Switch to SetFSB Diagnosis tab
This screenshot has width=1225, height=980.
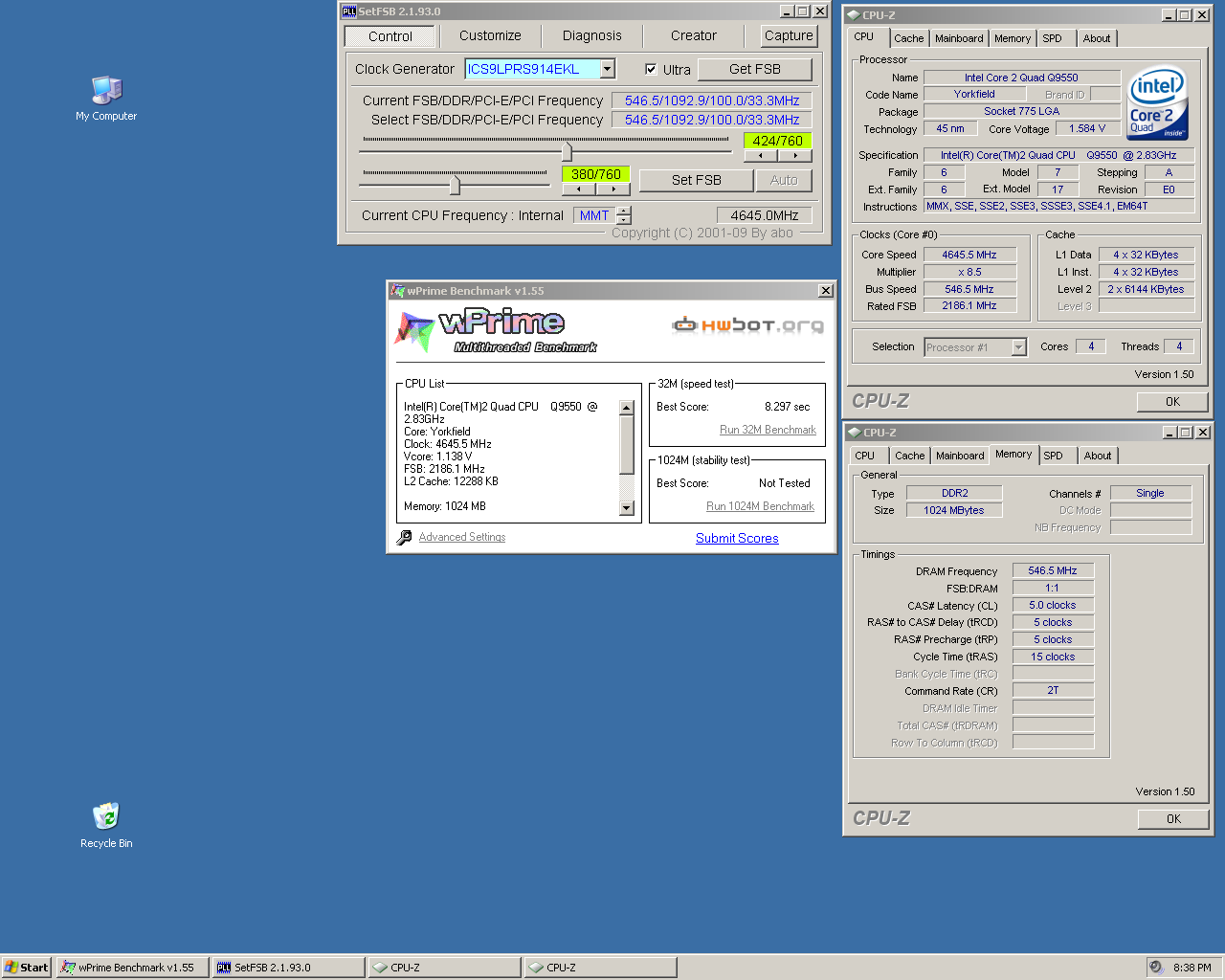[x=591, y=35]
